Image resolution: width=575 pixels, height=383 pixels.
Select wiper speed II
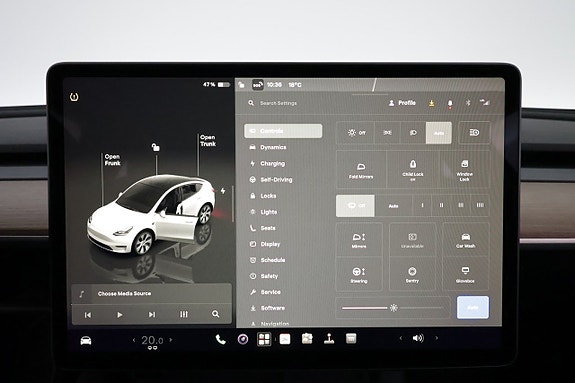442,206
